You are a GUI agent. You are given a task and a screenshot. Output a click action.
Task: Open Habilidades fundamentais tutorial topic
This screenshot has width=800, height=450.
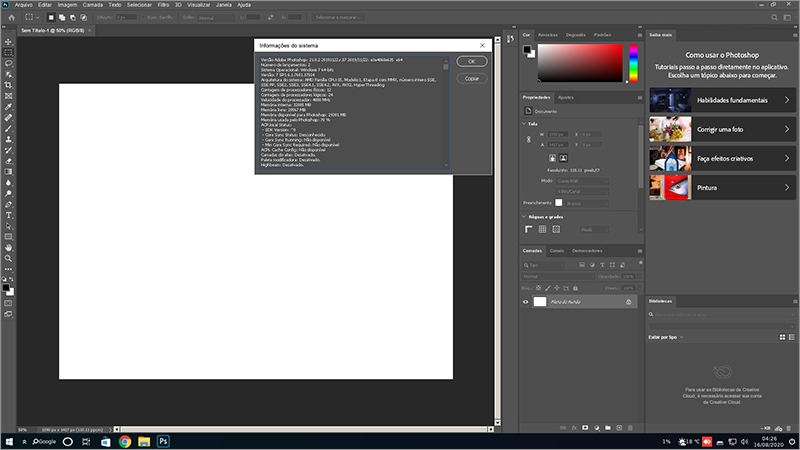pos(720,101)
